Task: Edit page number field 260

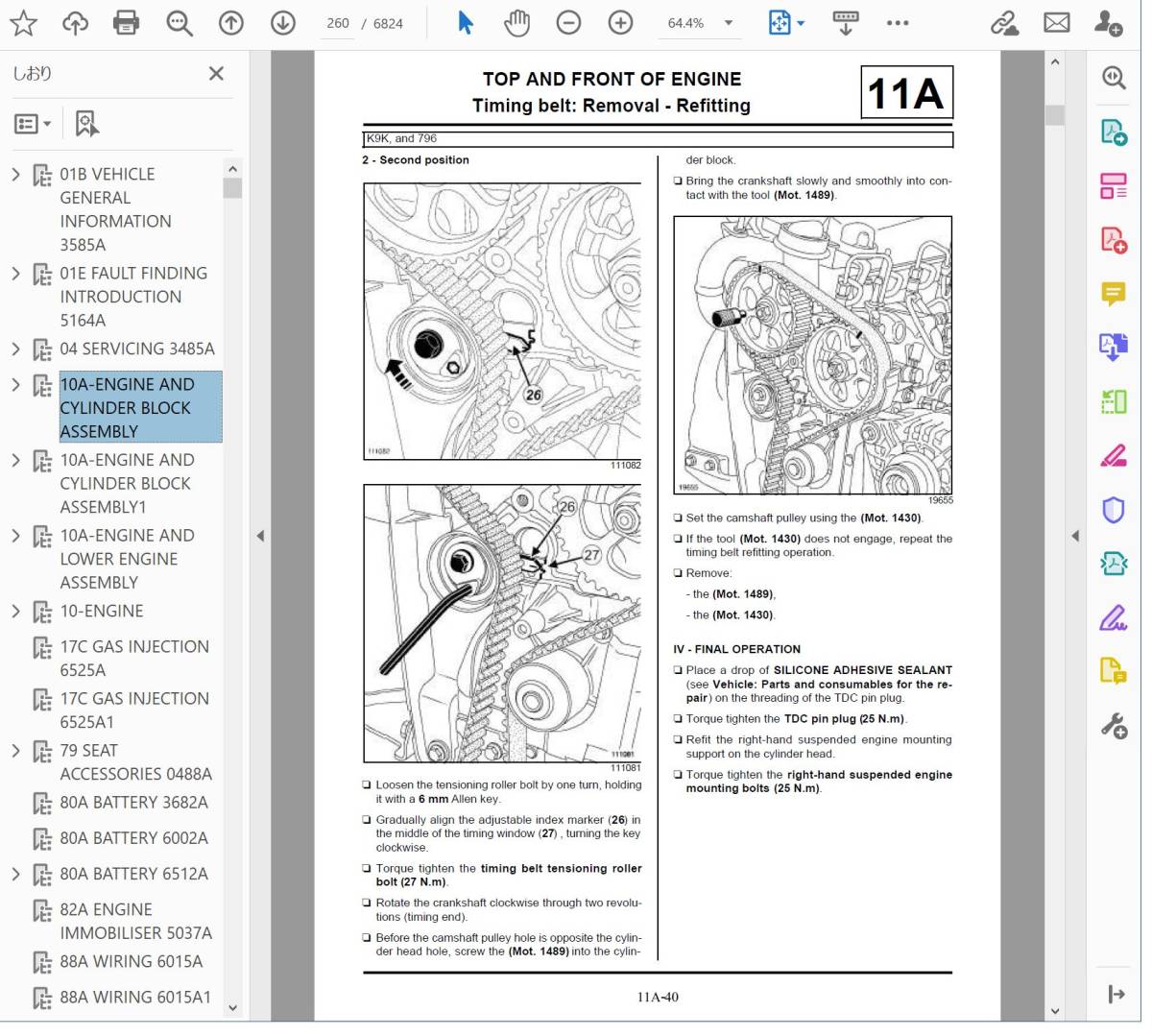Action: pos(337,23)
